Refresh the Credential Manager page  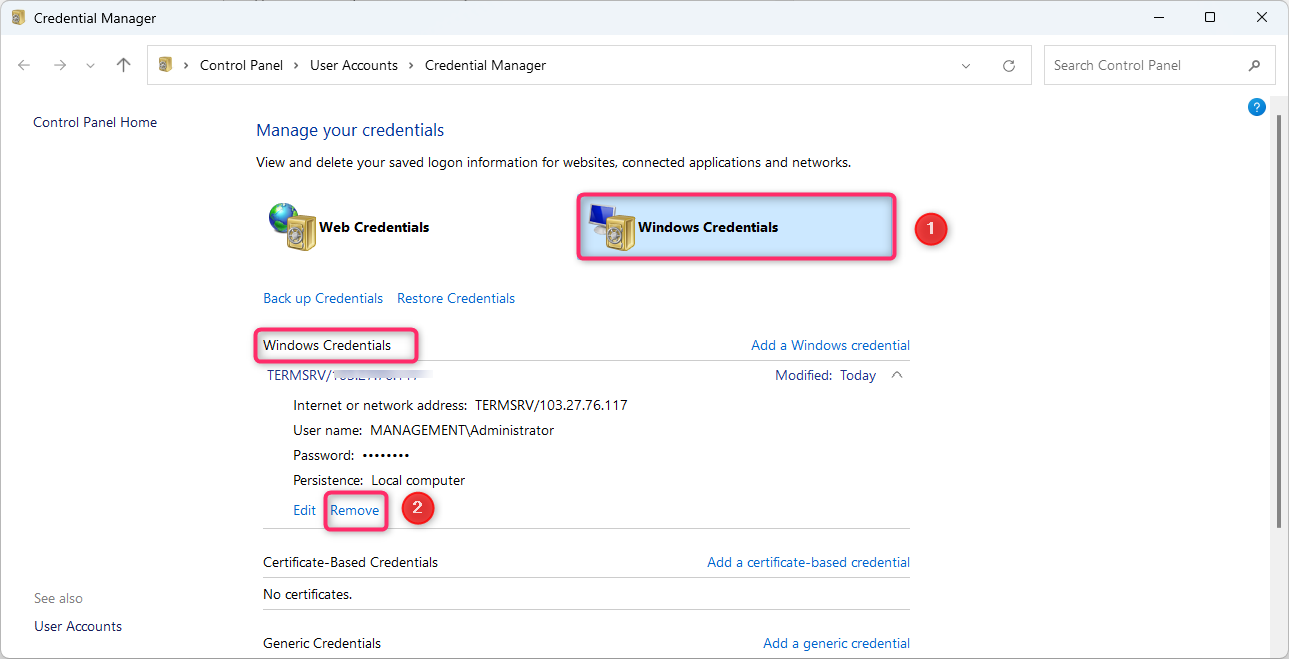[1009, 66]
